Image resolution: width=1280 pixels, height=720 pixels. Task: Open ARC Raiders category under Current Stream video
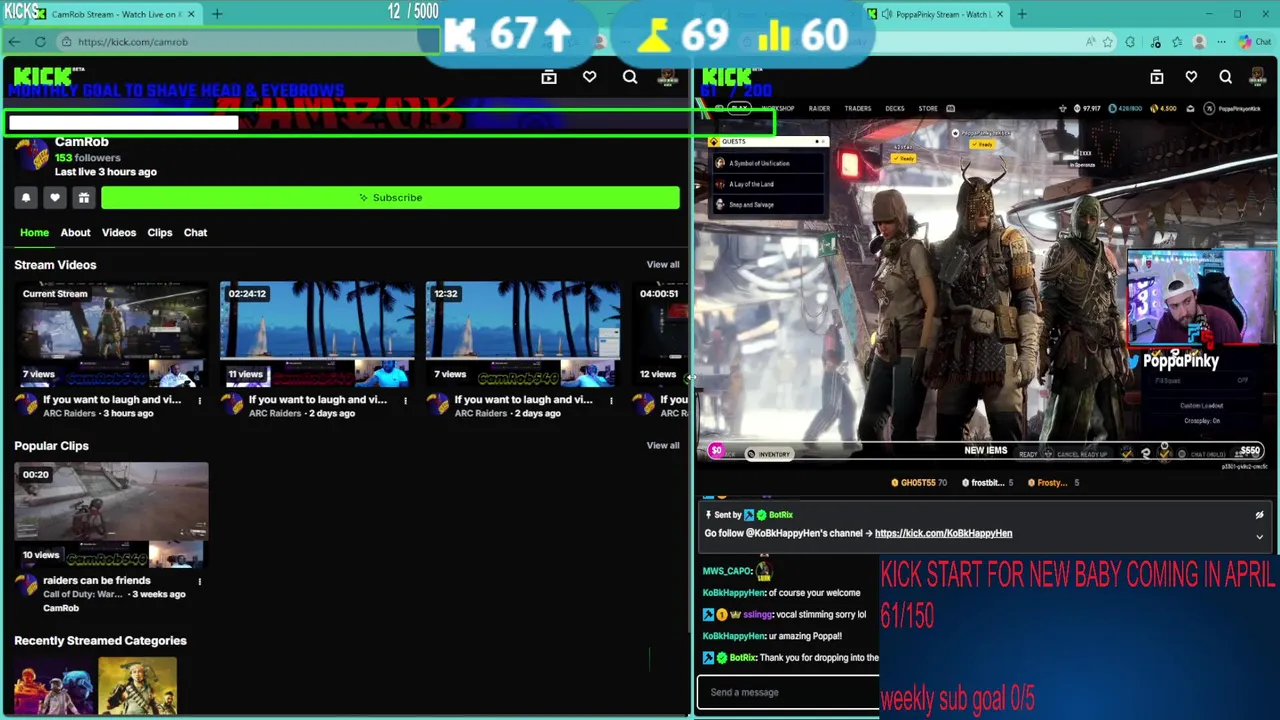click(x=68, y=414)
